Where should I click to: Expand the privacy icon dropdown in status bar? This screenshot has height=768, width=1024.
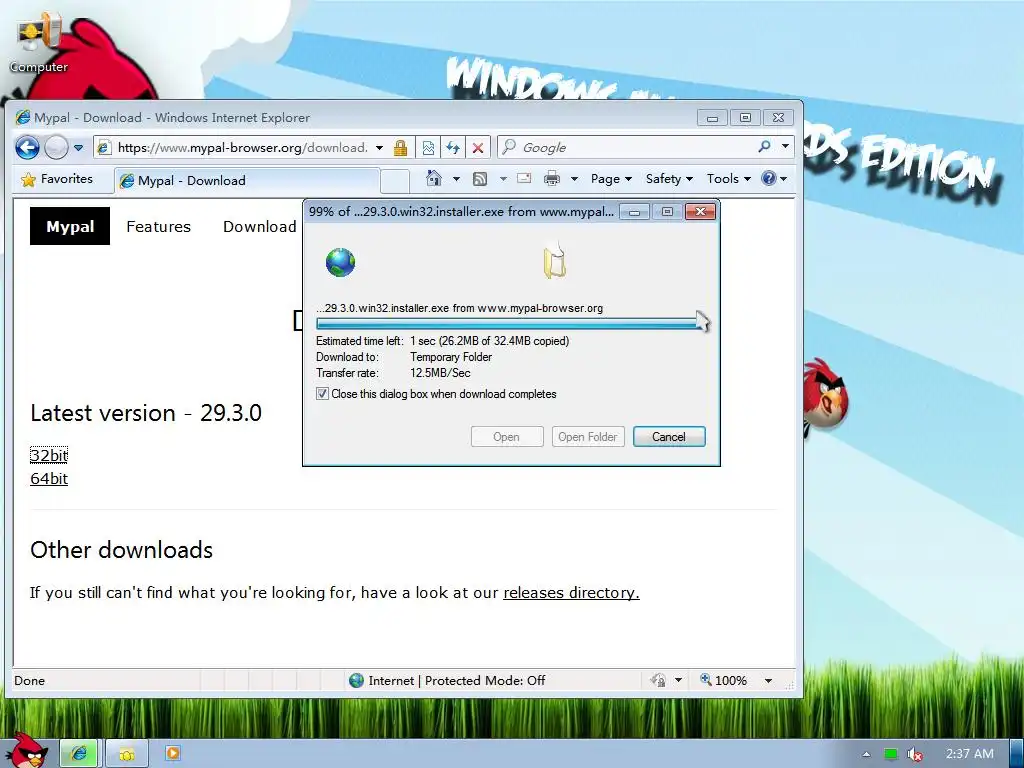pos(679,680)
